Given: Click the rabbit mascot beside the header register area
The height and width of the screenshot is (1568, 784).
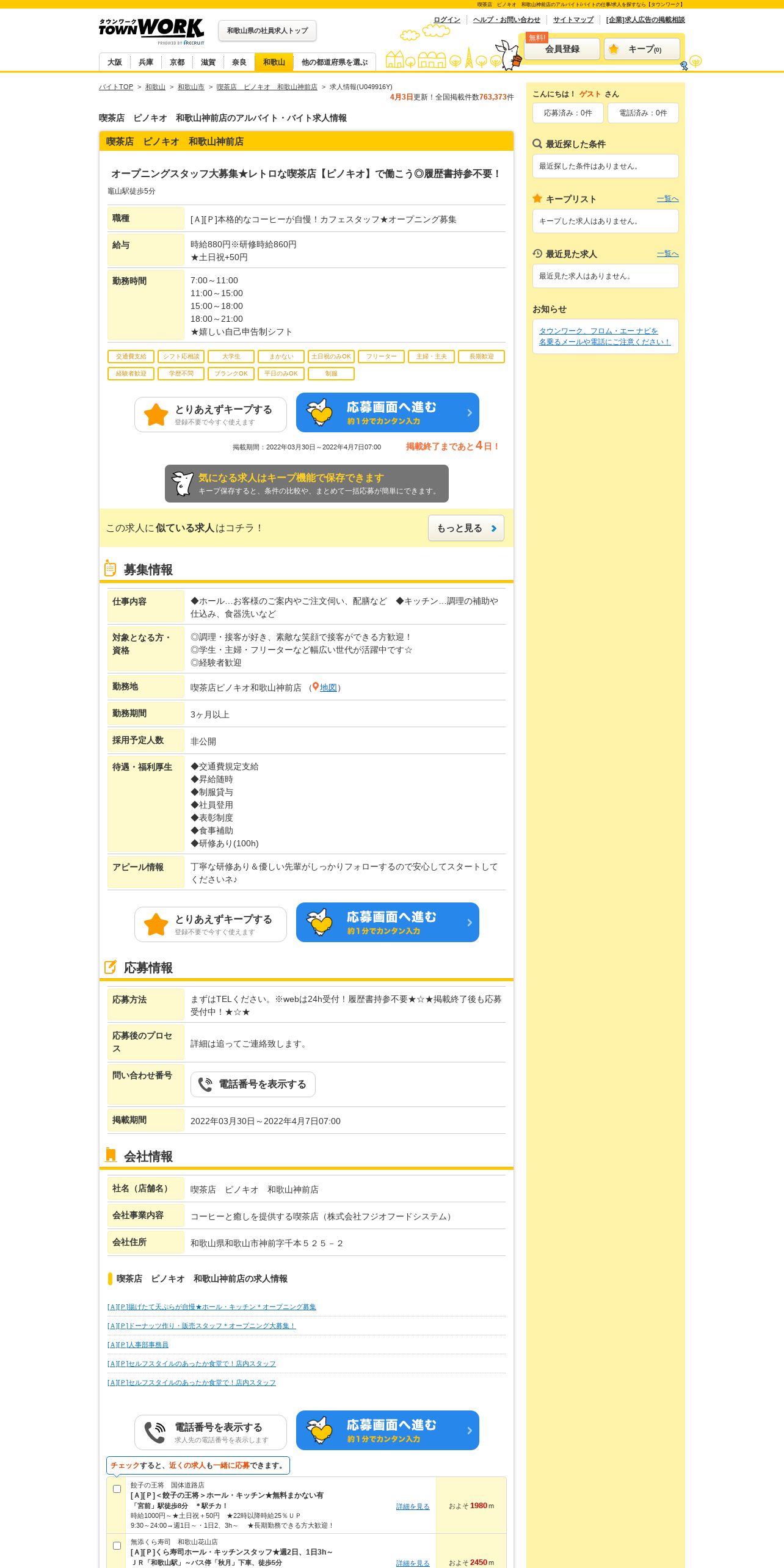Looking at the screenshot, I should pos(508,55).
